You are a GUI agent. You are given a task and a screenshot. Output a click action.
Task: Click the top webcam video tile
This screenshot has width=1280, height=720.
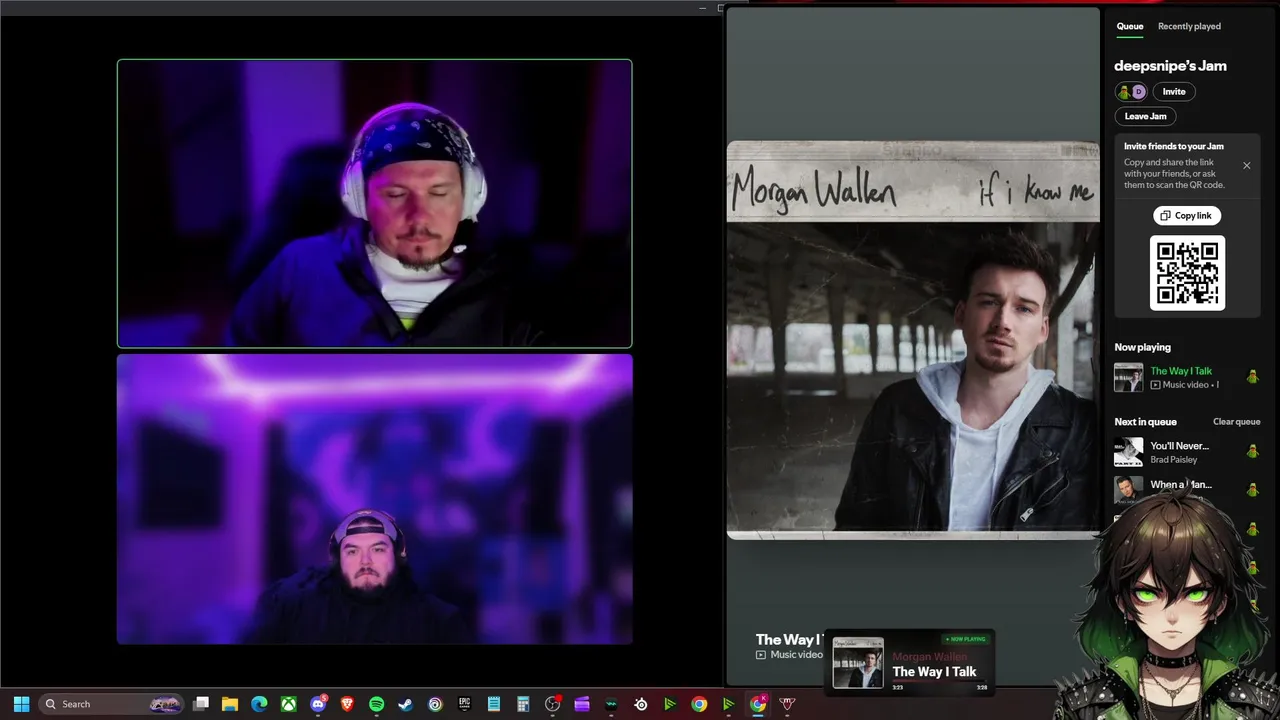(x=375, y=204)
